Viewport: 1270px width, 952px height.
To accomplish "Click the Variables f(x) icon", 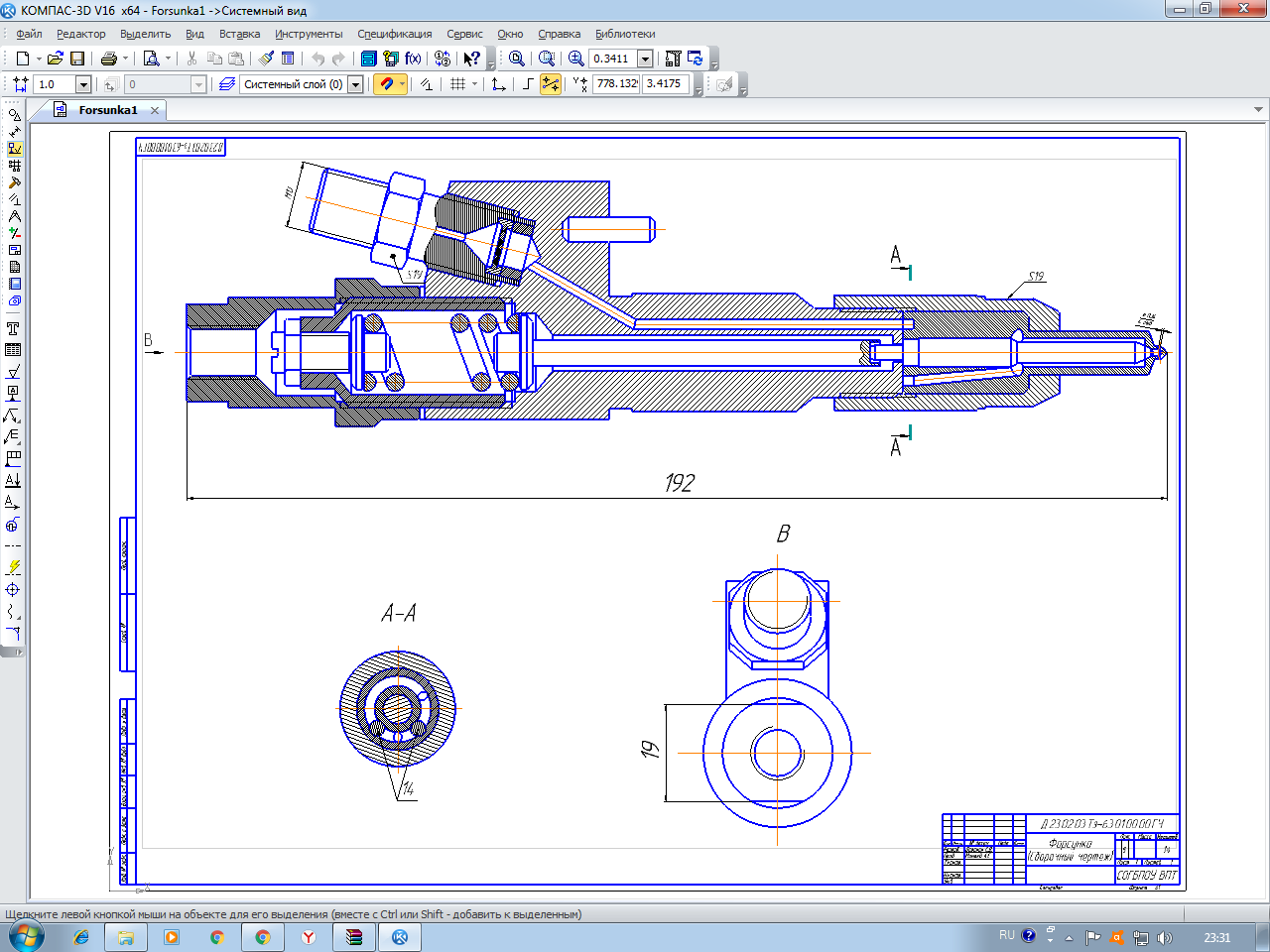I will [413, 59].
